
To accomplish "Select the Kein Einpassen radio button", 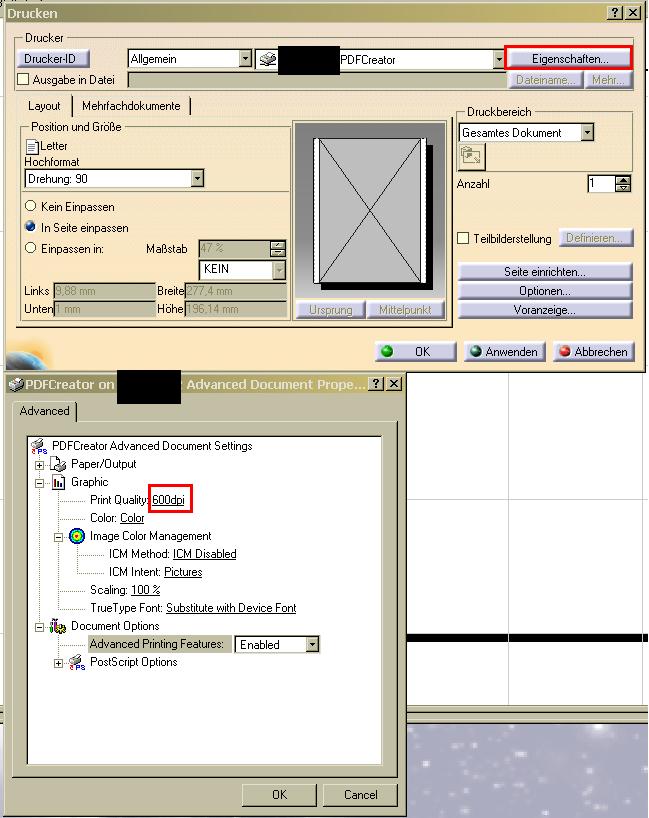I will [x=30, y=206].
